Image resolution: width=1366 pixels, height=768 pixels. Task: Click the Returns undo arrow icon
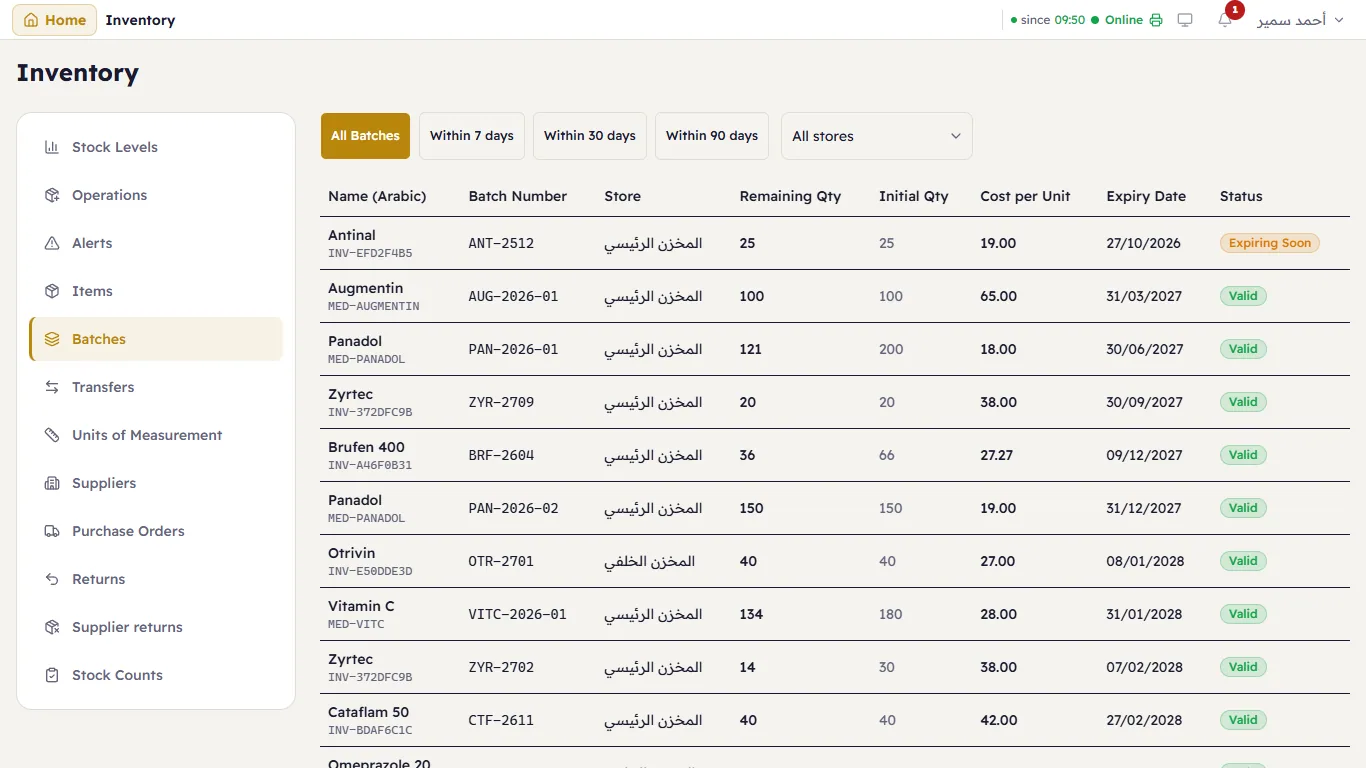point(52,579)
